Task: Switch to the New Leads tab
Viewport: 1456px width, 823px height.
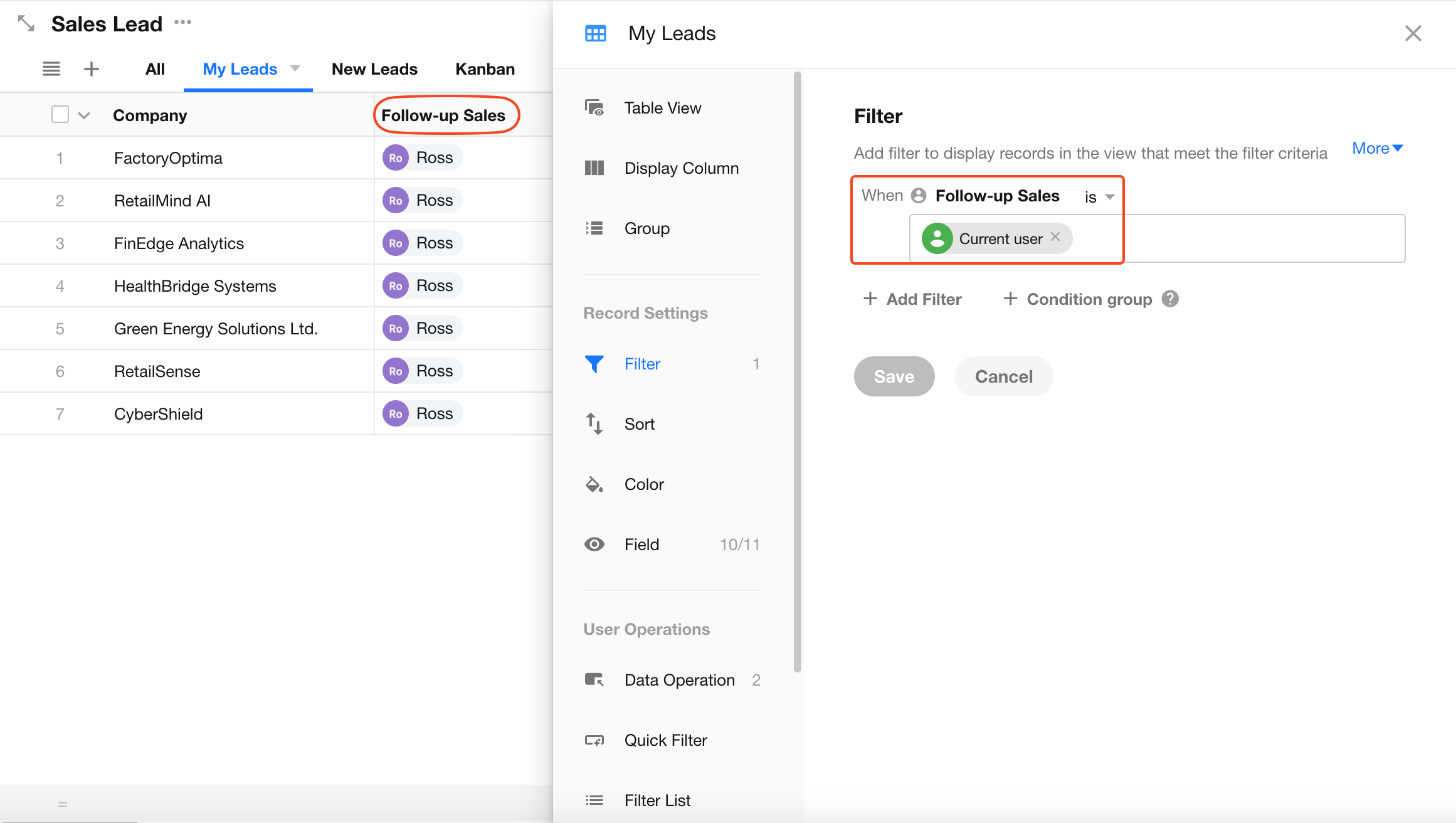Action: coord(374,69)
